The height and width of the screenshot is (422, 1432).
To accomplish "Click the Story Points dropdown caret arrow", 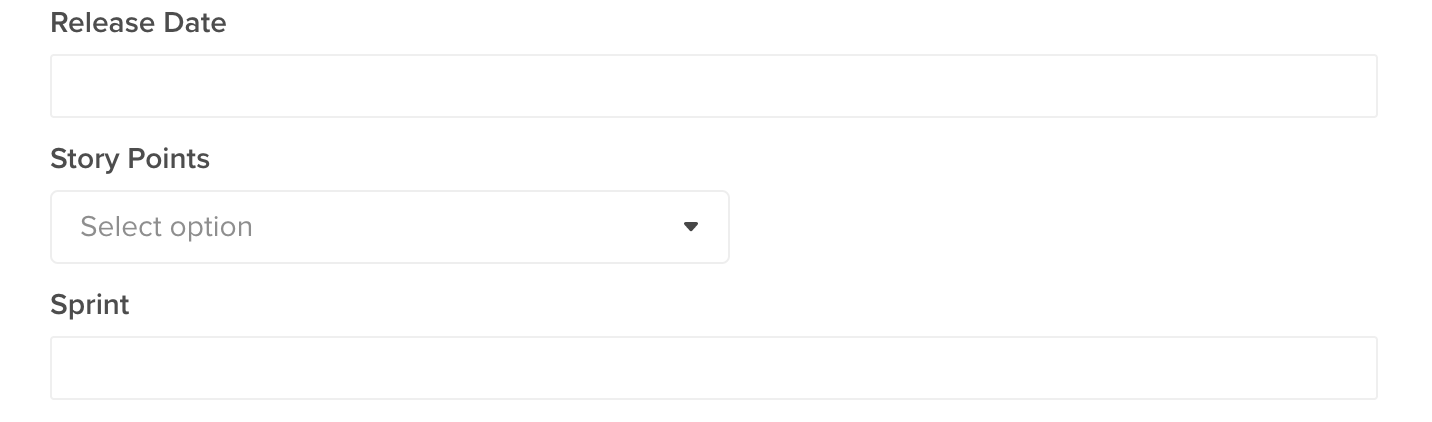I will [x=690, y=227].
